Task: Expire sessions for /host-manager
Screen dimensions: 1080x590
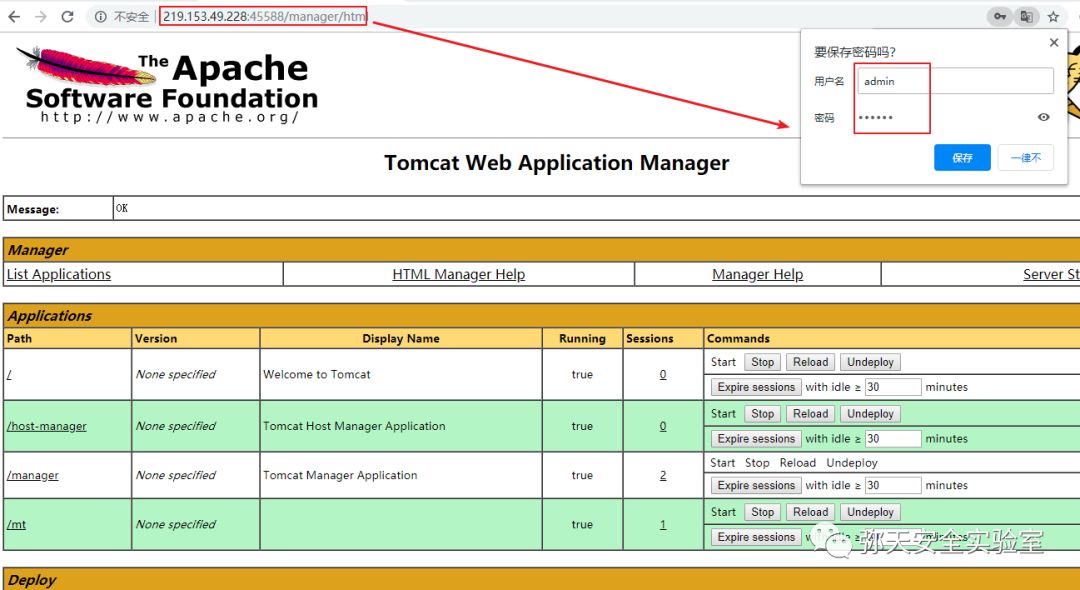Action: tap(756, 439)
